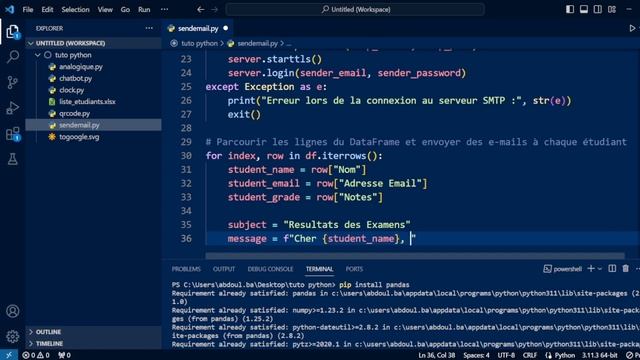Click the VS Code logo icon
The width and height of the screenshot is (640, 360).
click(9, 9)
